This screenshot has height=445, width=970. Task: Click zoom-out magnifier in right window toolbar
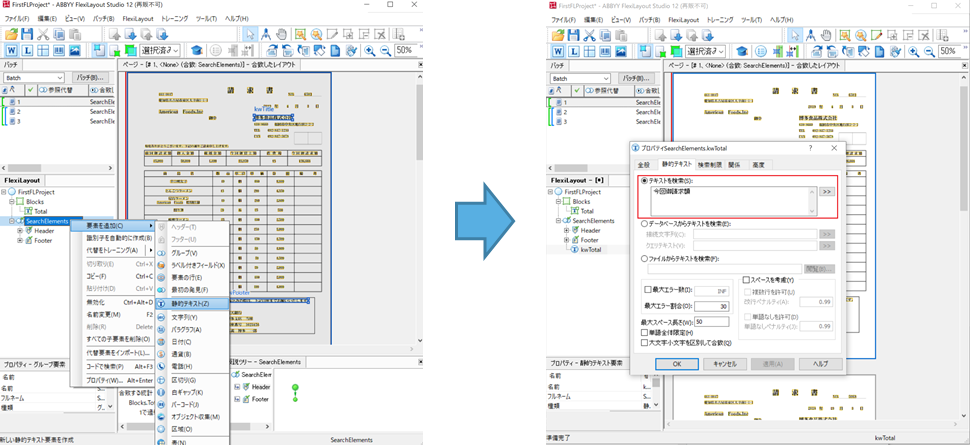931,51
